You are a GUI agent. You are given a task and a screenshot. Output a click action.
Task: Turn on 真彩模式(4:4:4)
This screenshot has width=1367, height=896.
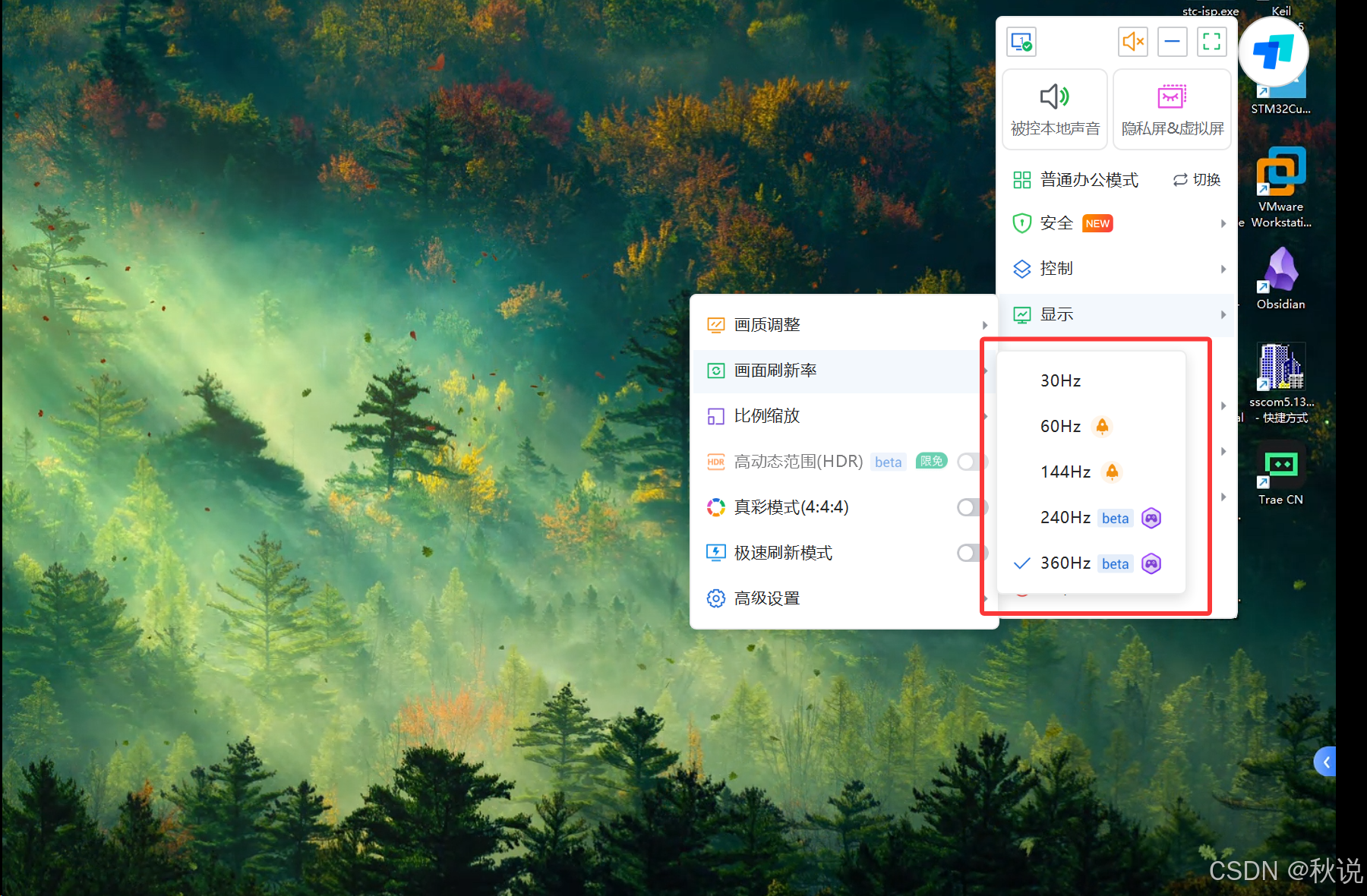pos(971,507)
